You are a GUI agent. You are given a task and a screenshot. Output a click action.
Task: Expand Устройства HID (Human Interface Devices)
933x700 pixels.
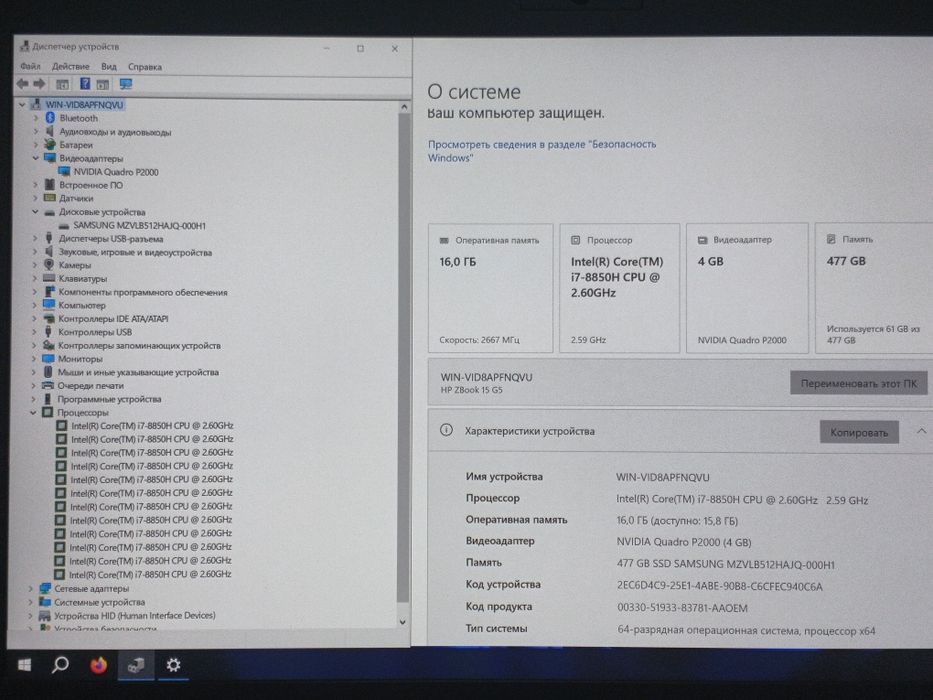point(30,615)
